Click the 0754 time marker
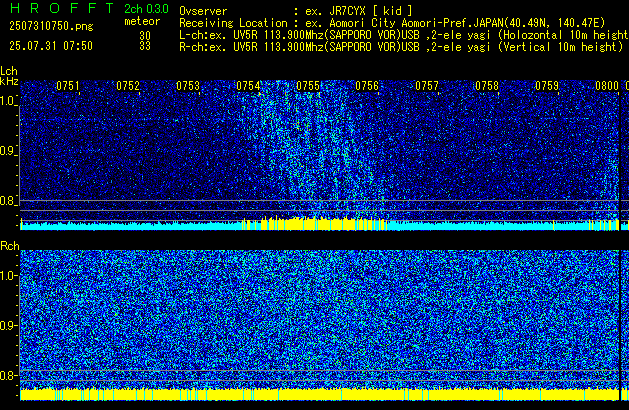 (248, 86)
